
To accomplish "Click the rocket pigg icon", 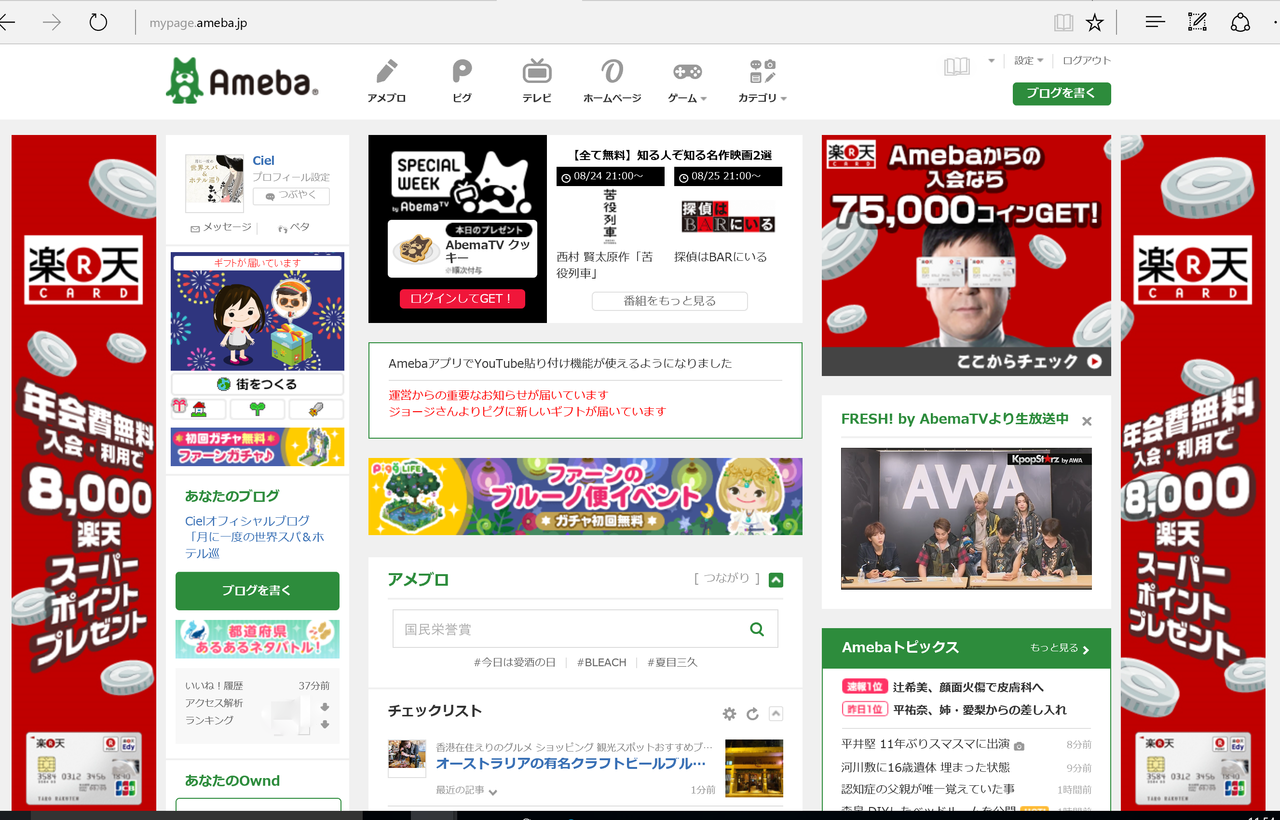I will click(316, 409).
